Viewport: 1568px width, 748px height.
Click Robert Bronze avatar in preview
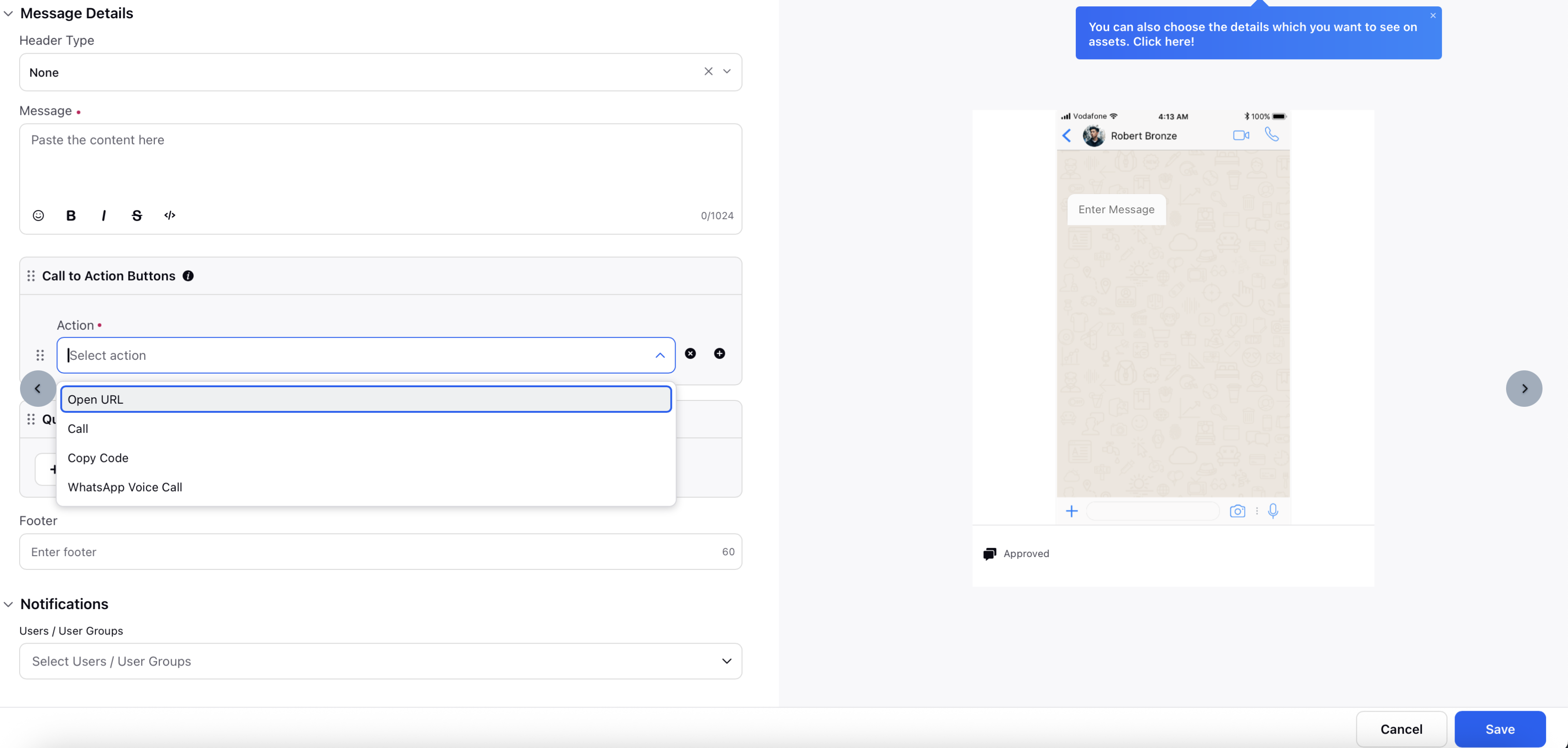pyautogui.click(x=1094, y=136)
